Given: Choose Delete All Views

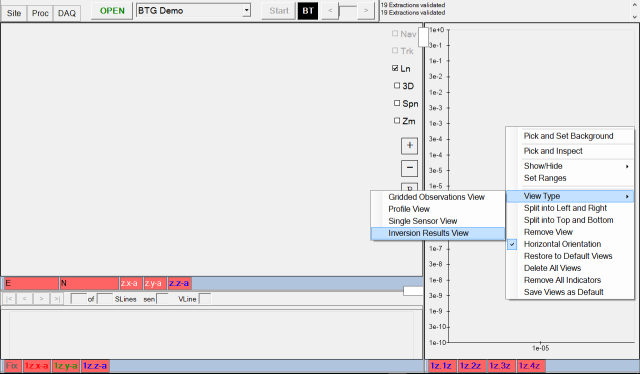Looking at the screenshot, I should (570, 268).
